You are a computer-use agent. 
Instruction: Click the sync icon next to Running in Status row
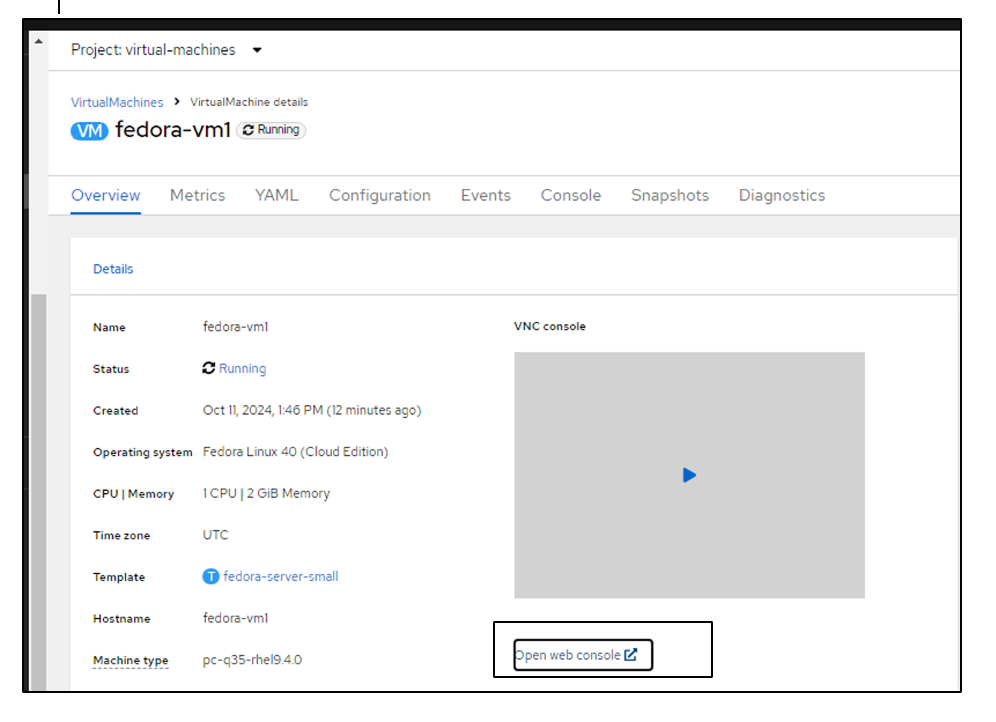[210, 368]
